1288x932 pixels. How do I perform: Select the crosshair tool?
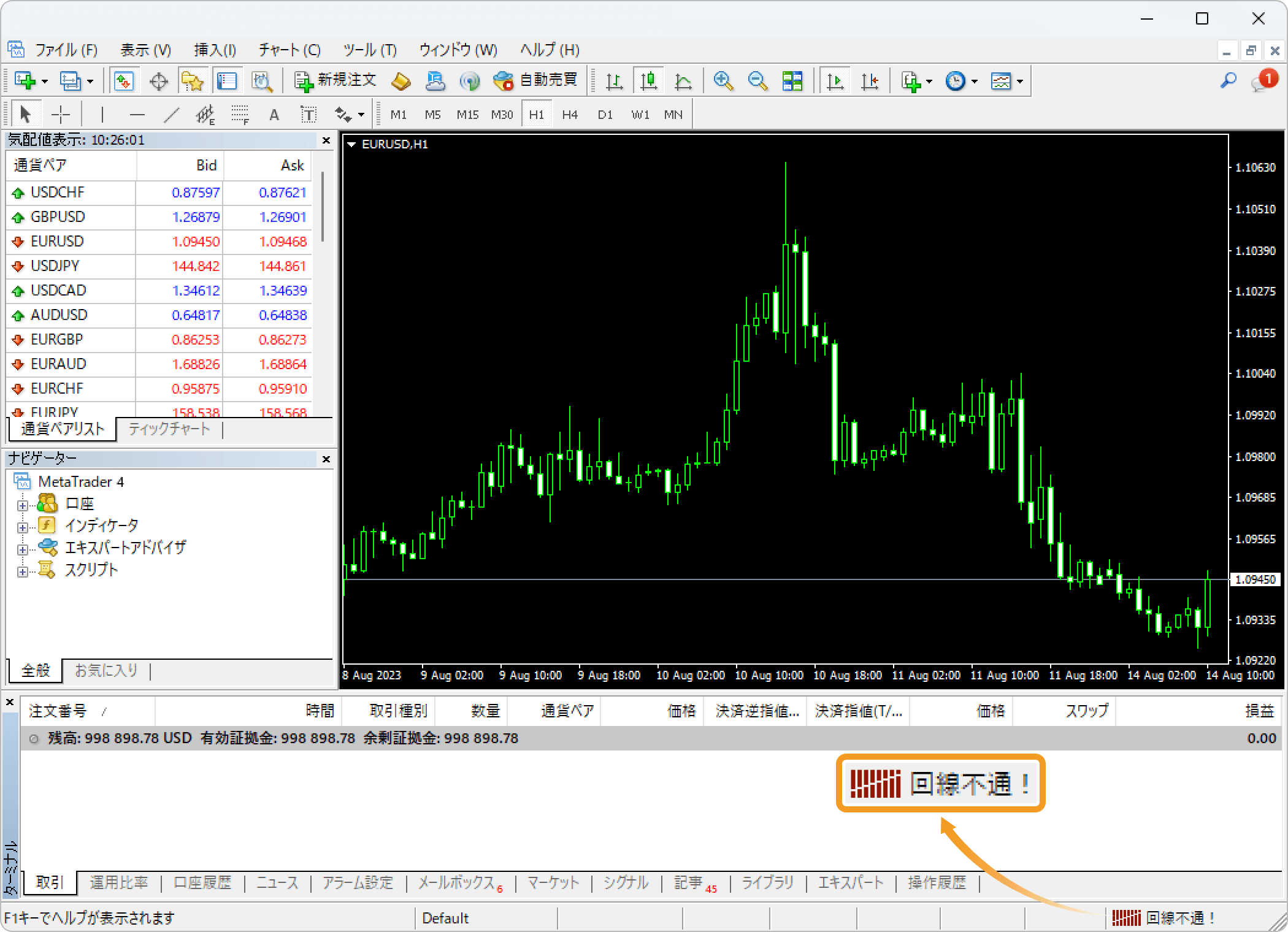tap(60, 114)
